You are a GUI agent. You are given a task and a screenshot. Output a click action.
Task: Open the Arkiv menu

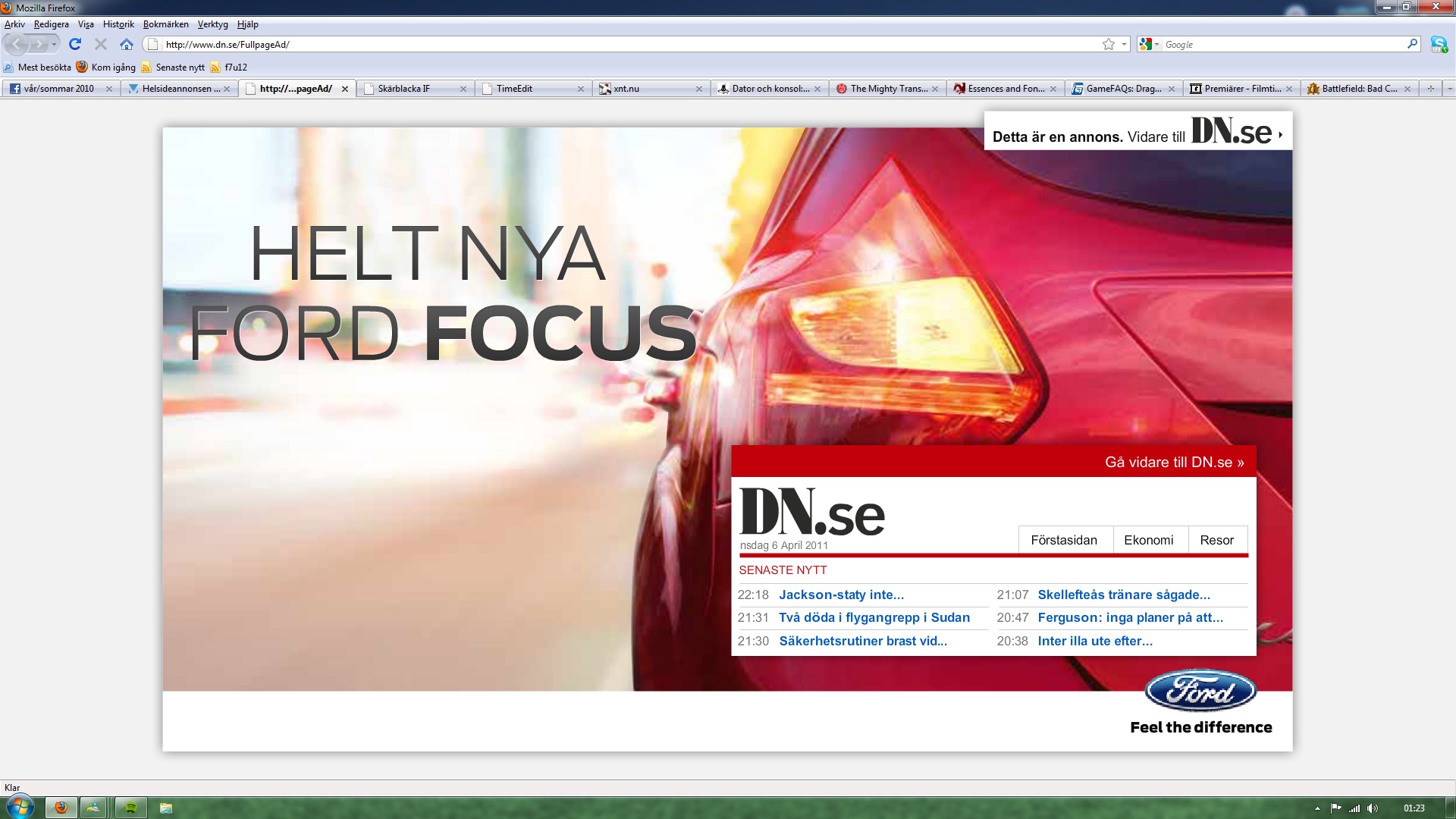tap(14, 24)
